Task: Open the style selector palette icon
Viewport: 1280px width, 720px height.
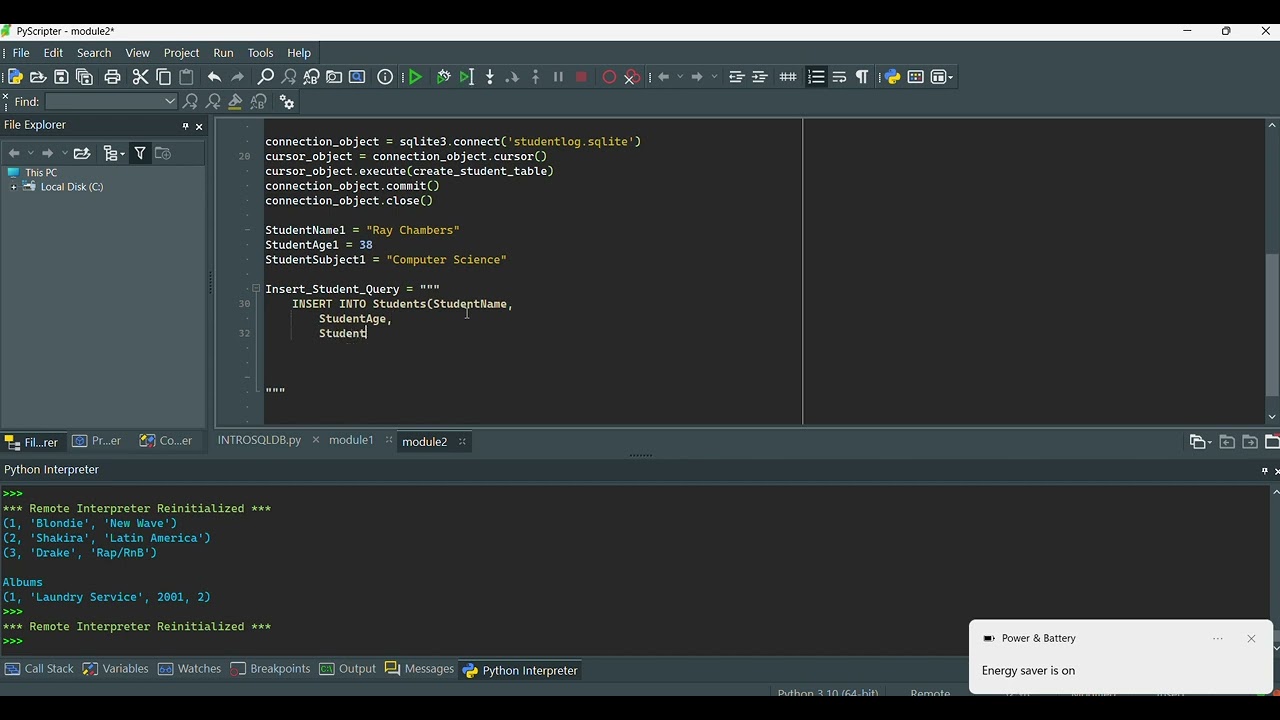Action: point(915,77)
